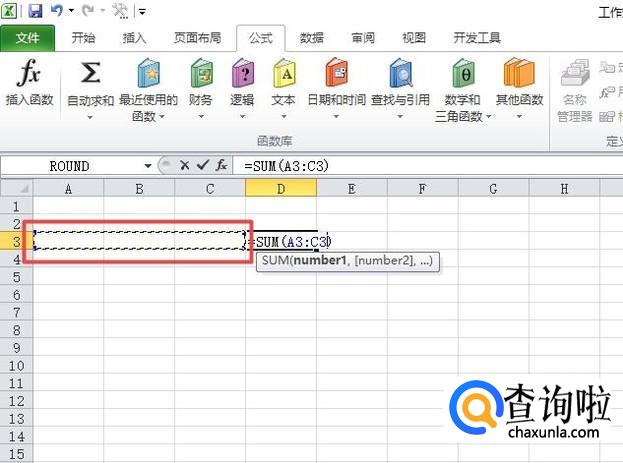This screenshot has width=623, height=463.
Task: Switch to the Developer (开发工具) tab
Action: (477, 38)
